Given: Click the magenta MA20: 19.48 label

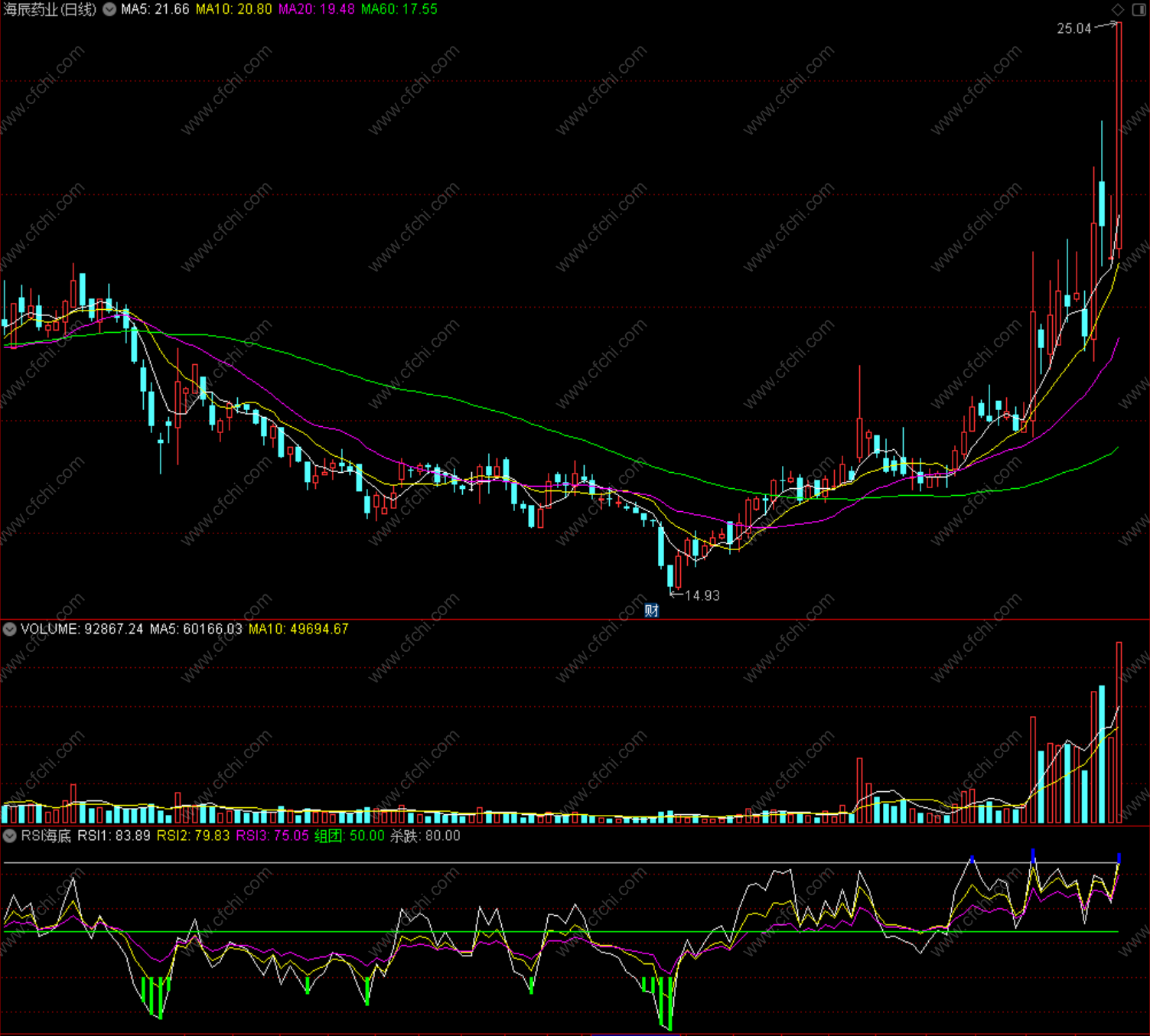Looking at the screenshot, I should coord(317,9).
